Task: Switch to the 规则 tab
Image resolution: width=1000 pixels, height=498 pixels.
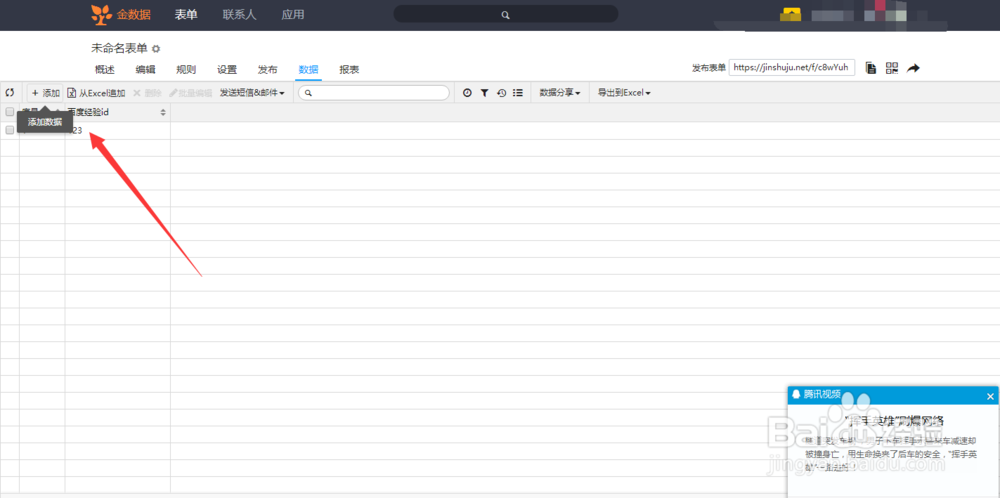Action: 186,70
